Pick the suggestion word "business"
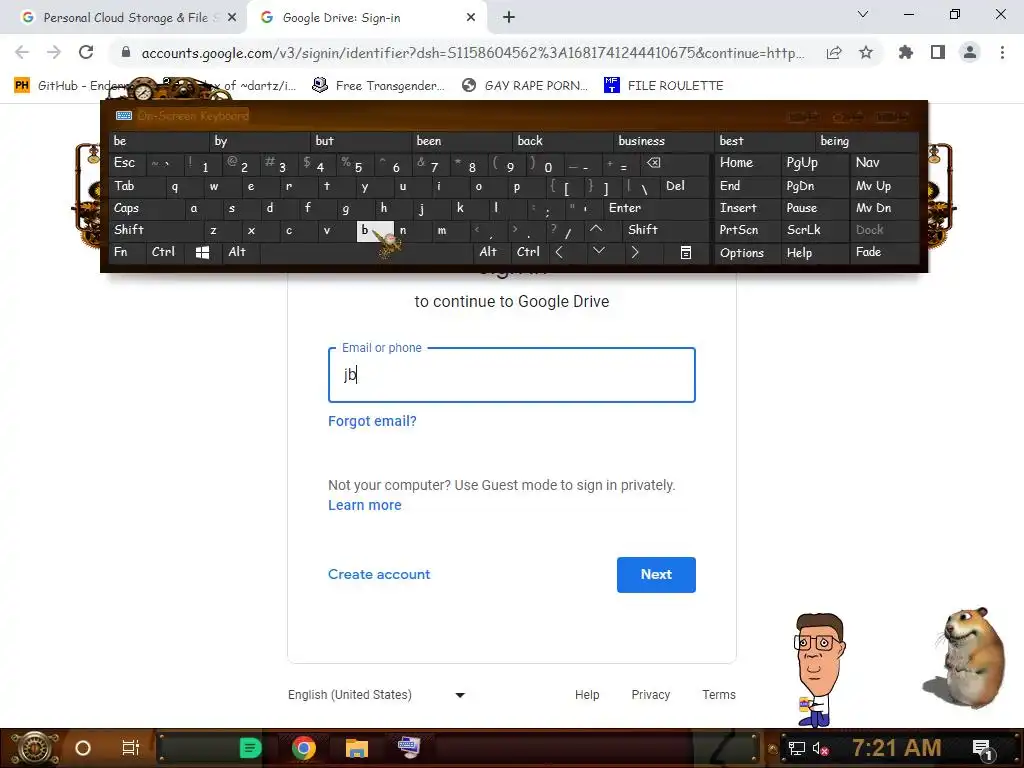 coord(664,141)
